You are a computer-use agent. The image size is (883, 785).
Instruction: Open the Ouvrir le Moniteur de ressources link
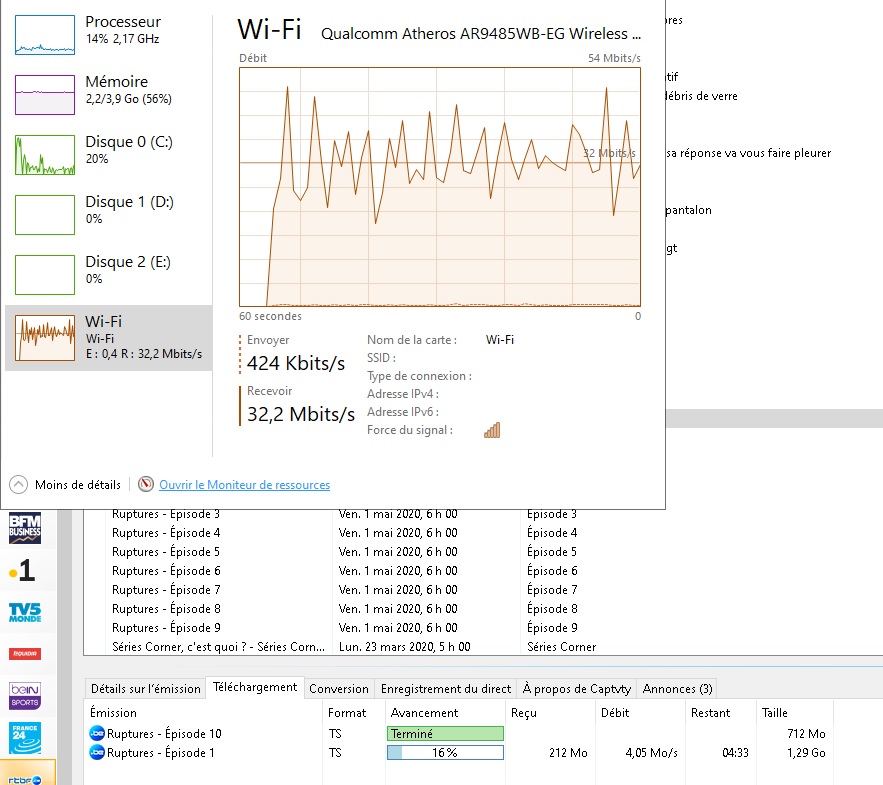point(244,485)
